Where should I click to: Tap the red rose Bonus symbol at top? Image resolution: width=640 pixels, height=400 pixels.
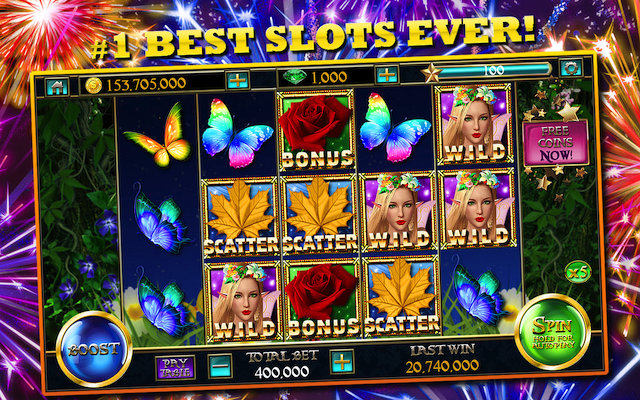click(316, 131)
